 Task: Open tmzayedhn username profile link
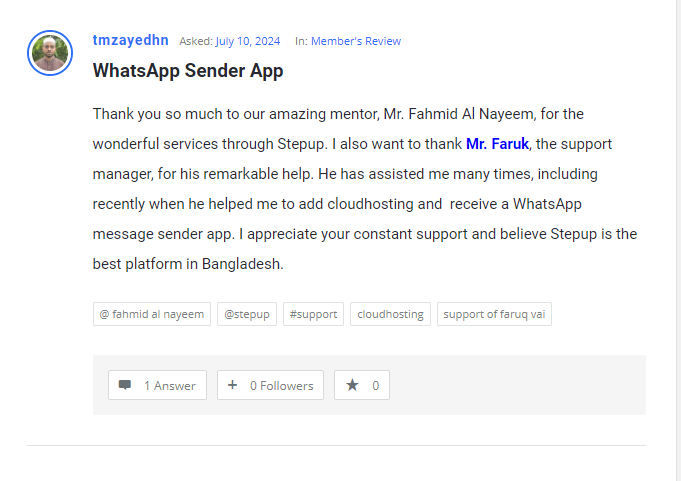(130, 41)
